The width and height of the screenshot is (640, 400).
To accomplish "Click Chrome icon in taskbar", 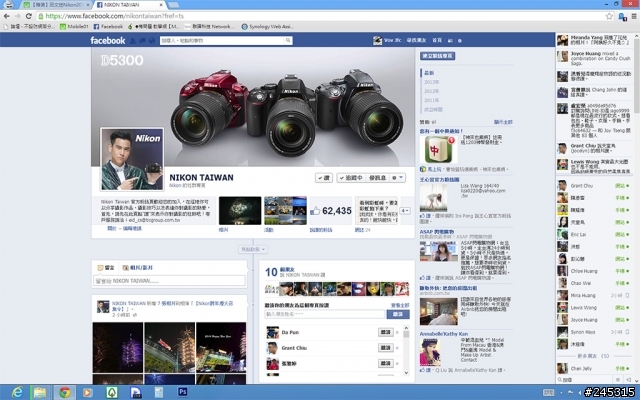I will pos(64,392).
